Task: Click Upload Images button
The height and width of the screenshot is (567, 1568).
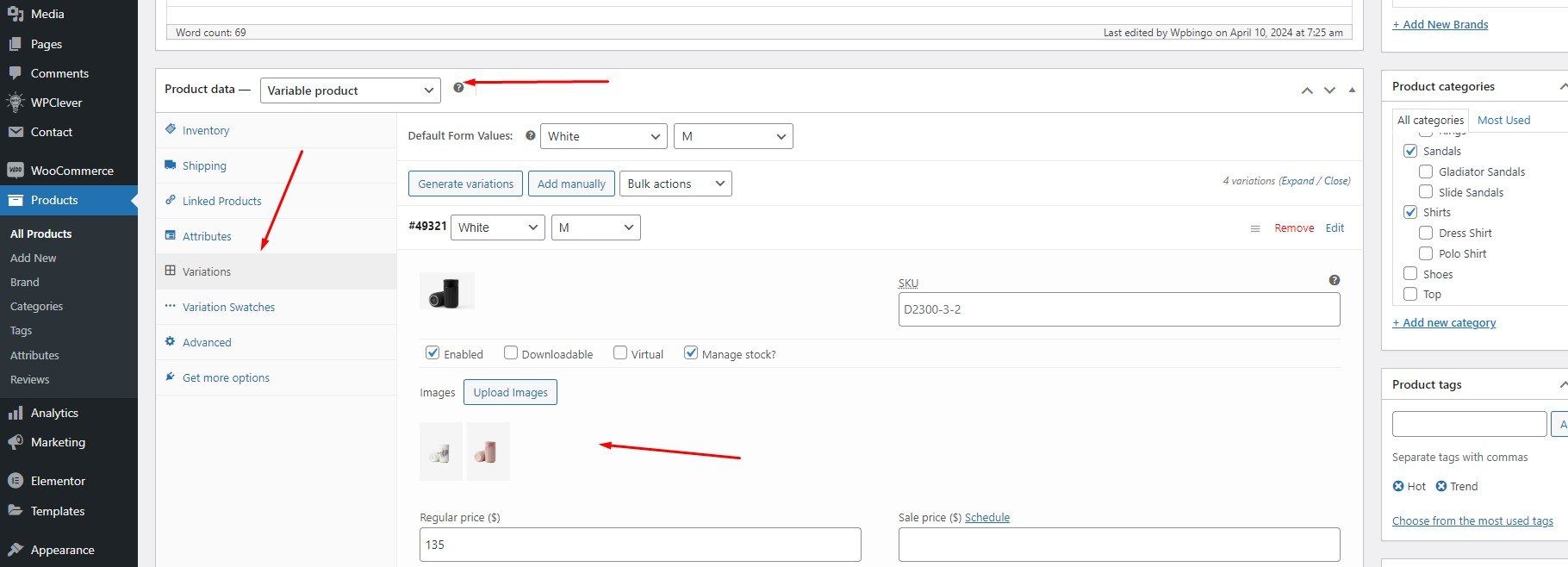Action: (510, 392)
